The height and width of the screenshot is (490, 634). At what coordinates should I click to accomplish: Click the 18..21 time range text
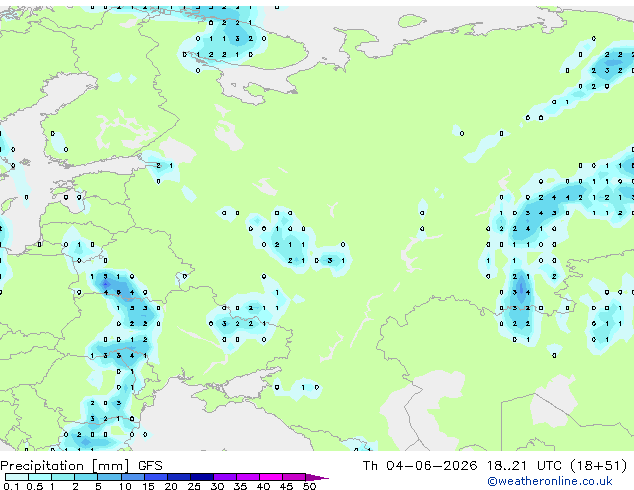(507, 466)
